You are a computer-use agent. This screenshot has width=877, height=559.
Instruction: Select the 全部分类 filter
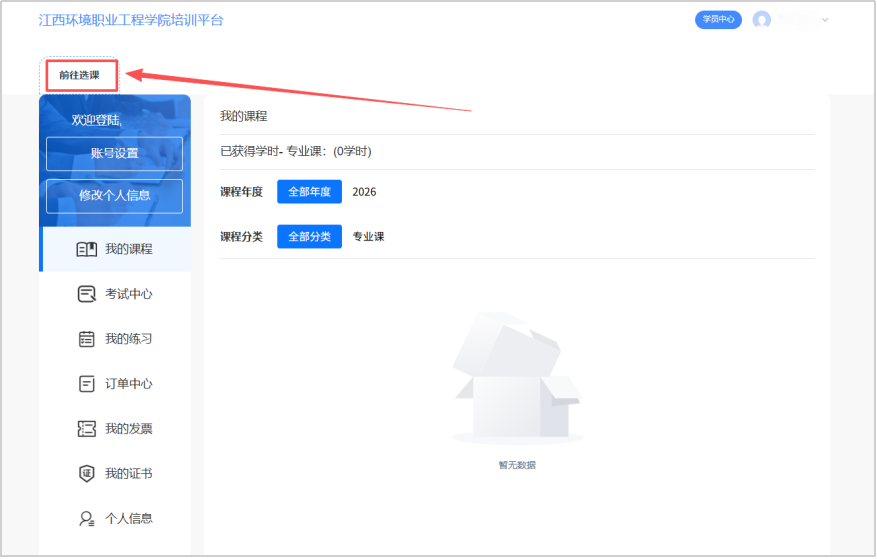point(309,237)
